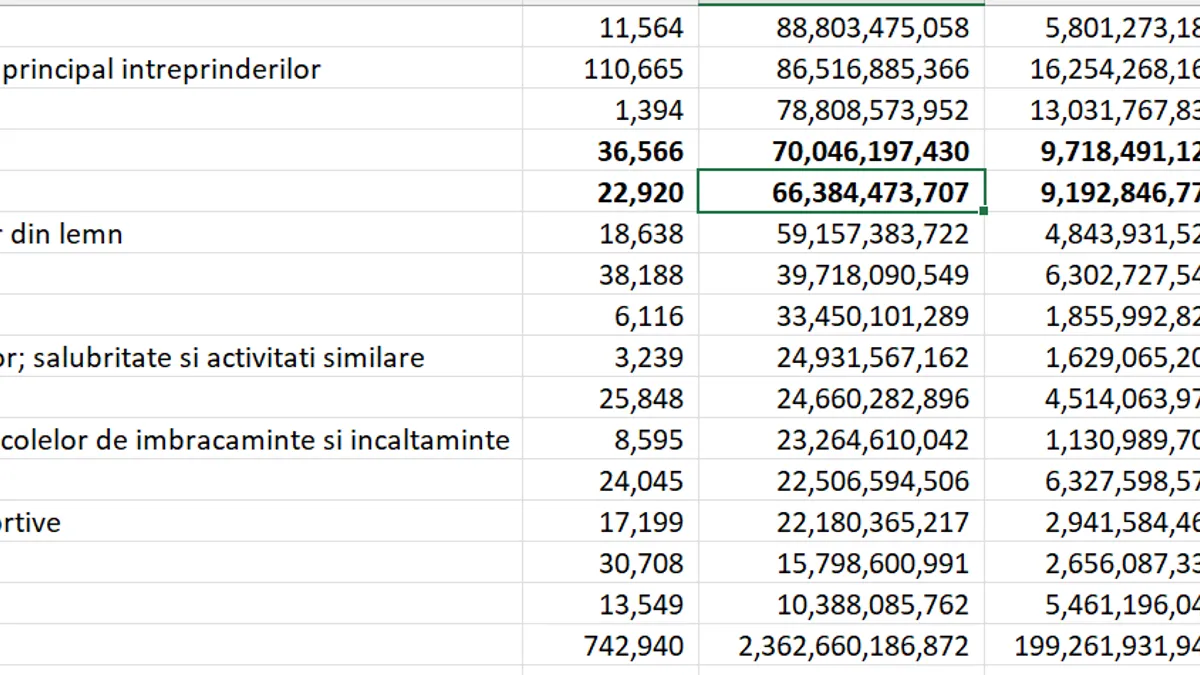Image resolution: width=1200 pixels, height=675 pixels.
Task: Click the 'salubritate si activitati similare' cell
Action: pyautogui.click(x=260, y=357)
